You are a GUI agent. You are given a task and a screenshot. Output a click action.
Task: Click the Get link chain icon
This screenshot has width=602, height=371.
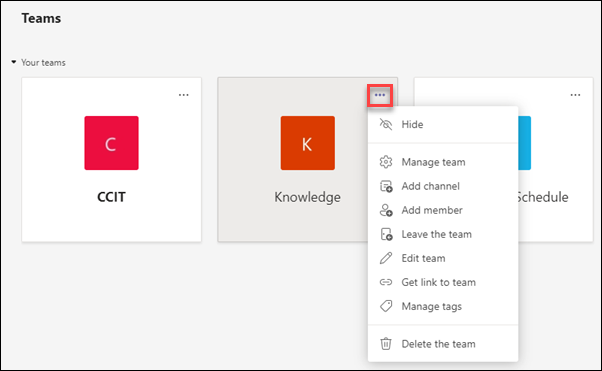pyautogui.click(x=386, y=282)
